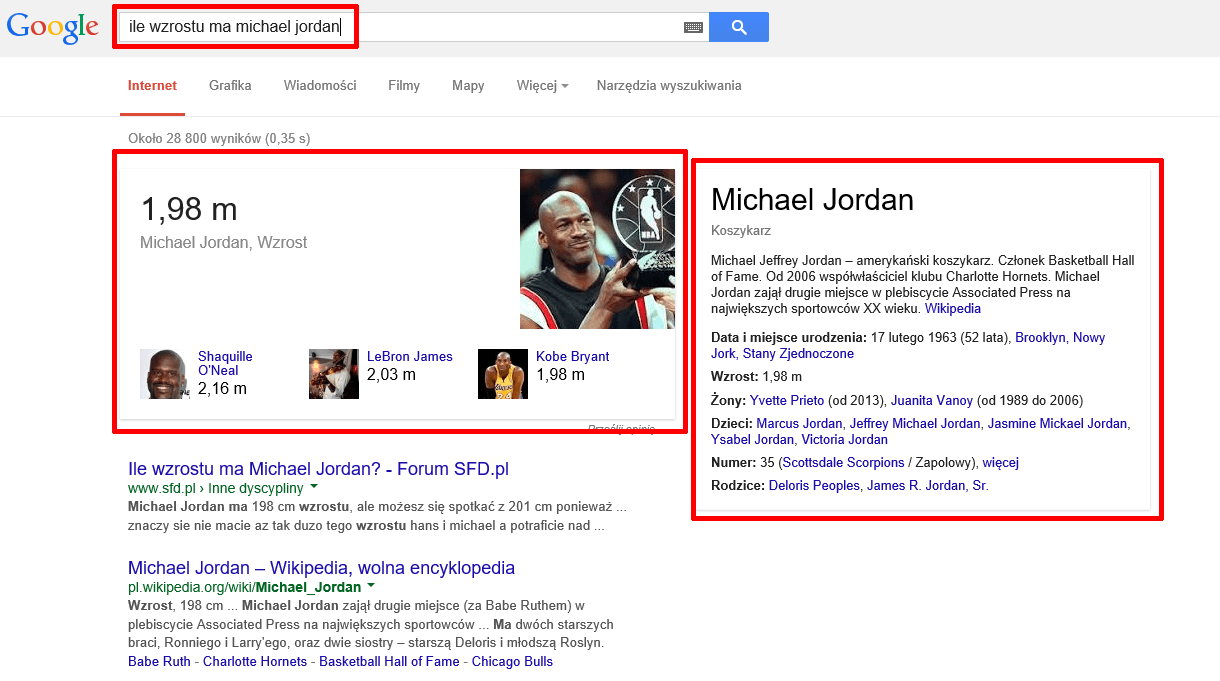The width and height of the screenshot is (1220, 681).
Task: Expand the Więcej dropdown menu
Action: point(542,86)
